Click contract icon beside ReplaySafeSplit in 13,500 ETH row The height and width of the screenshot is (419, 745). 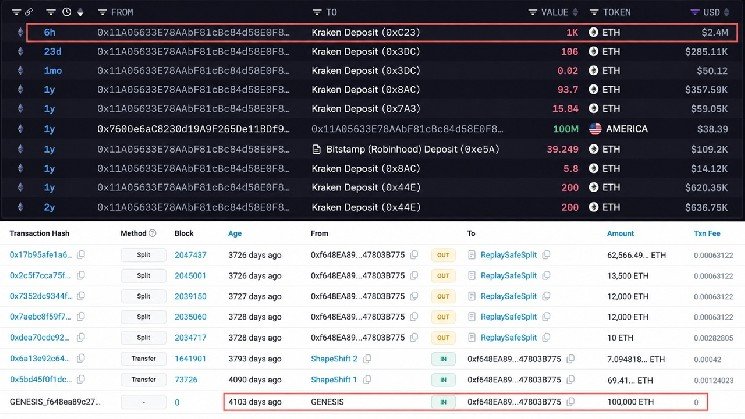click(471, 276)
